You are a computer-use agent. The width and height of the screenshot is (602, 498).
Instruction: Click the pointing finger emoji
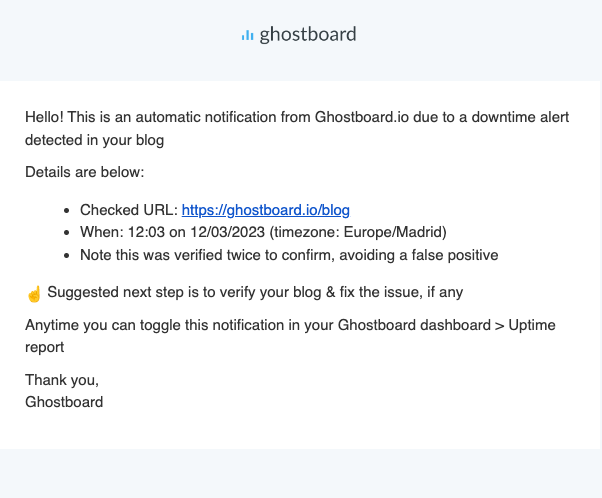pos(34,294)
